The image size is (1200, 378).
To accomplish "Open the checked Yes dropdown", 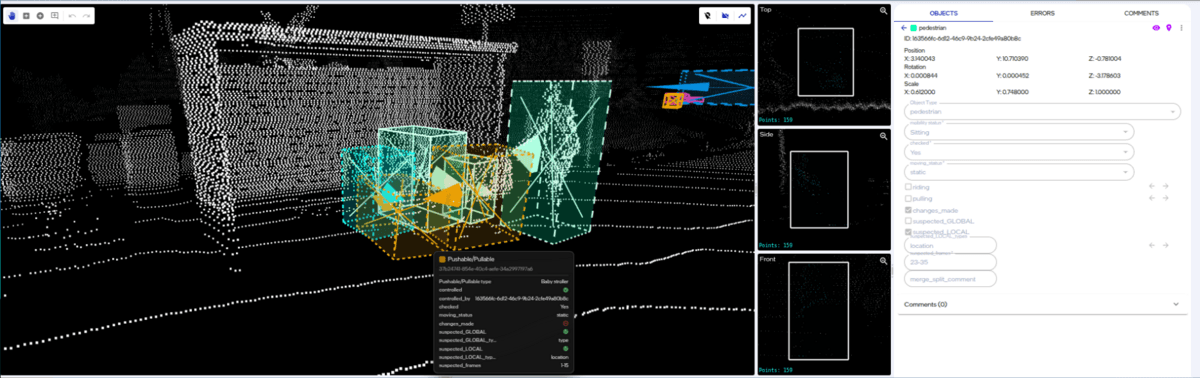I will click(x=1019, y=152).
